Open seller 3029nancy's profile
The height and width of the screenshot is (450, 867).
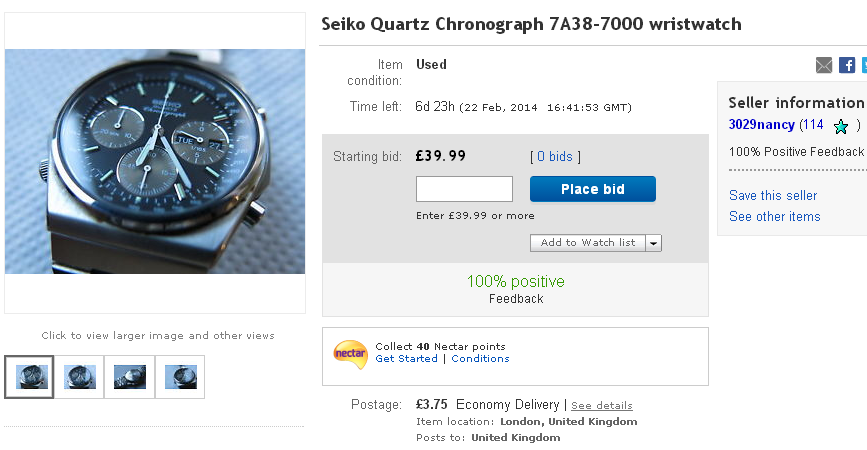762,125
